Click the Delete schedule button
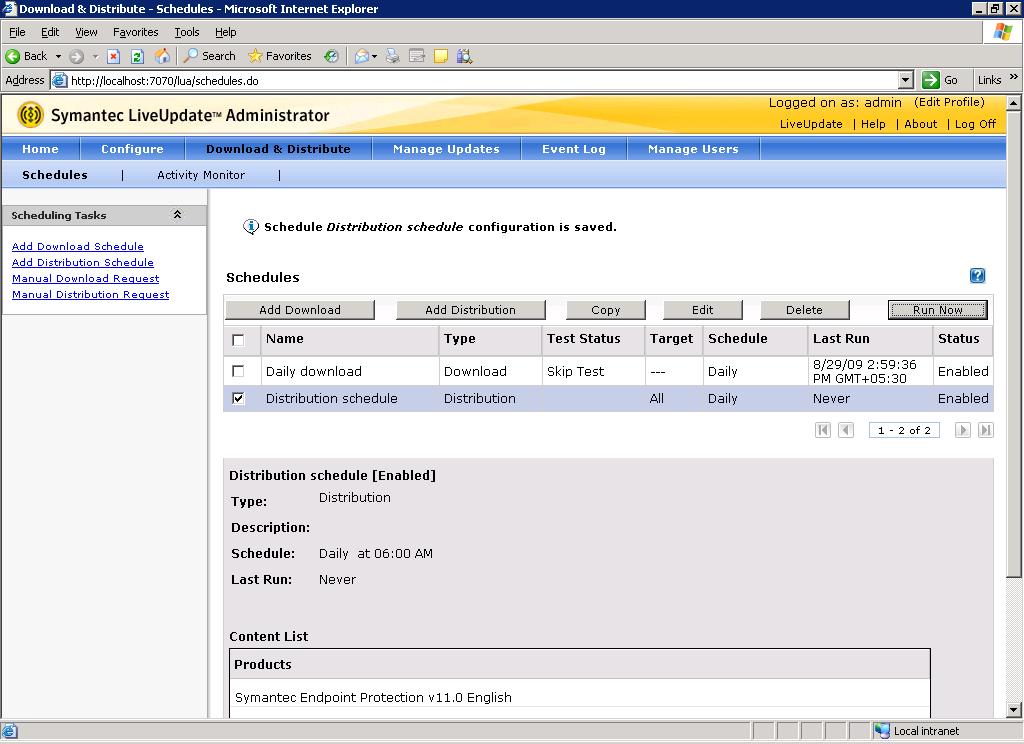The image size is (1024, 744). [804, 310]
